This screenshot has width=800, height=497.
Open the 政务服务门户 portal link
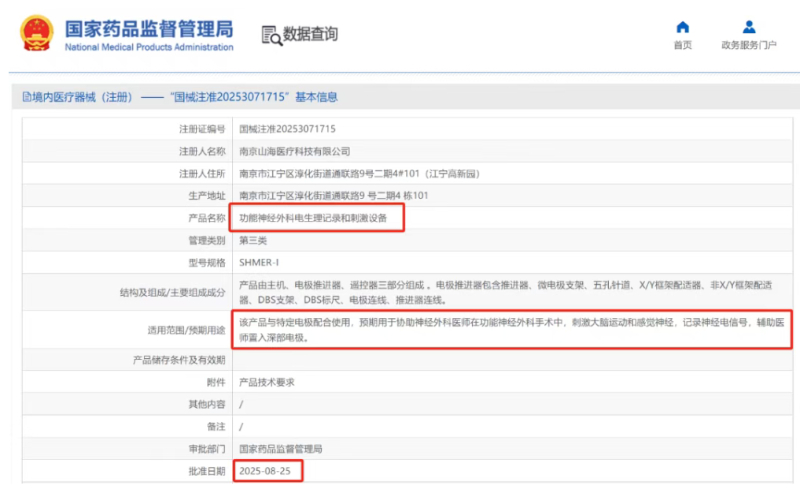click(748, 45)
